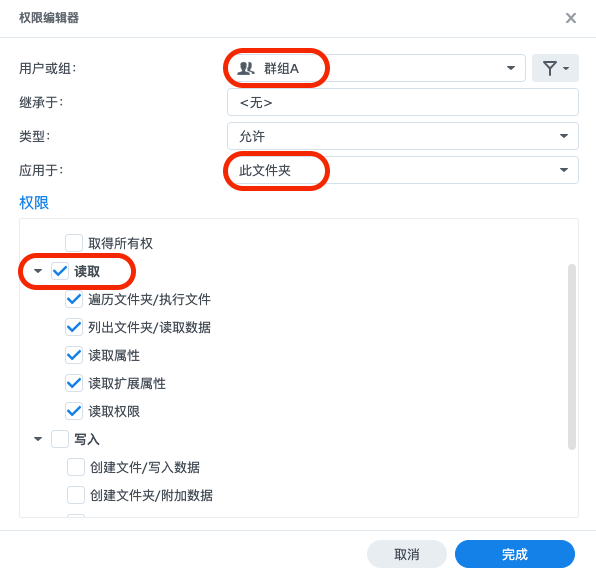596x577 pixels.
Task: Uncheck 列出文件夹/读取数据 permission
Action: click(x=74, y=327)
